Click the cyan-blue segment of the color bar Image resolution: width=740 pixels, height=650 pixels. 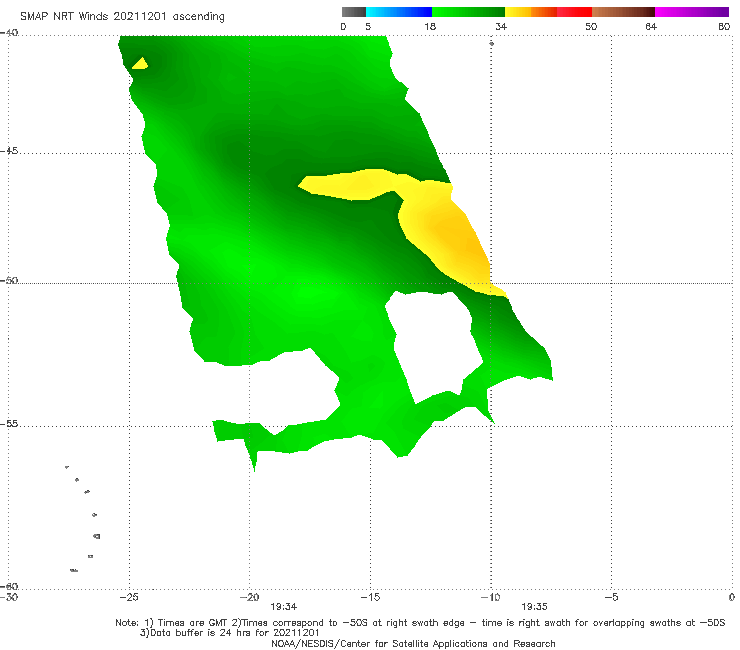399,12
